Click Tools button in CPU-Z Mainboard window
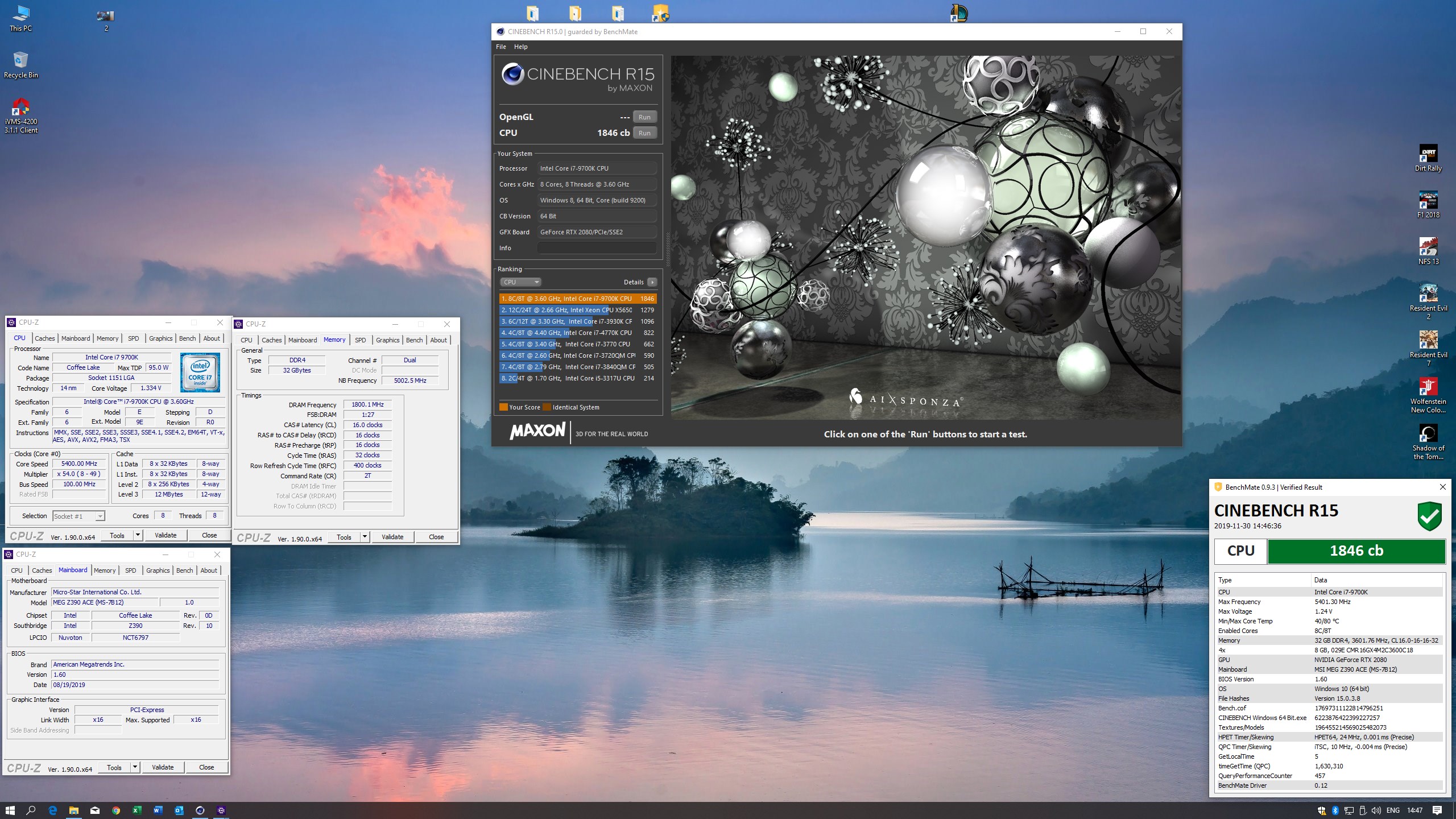The height and width of the screenshot is (819, 1456). click(114, 767)
